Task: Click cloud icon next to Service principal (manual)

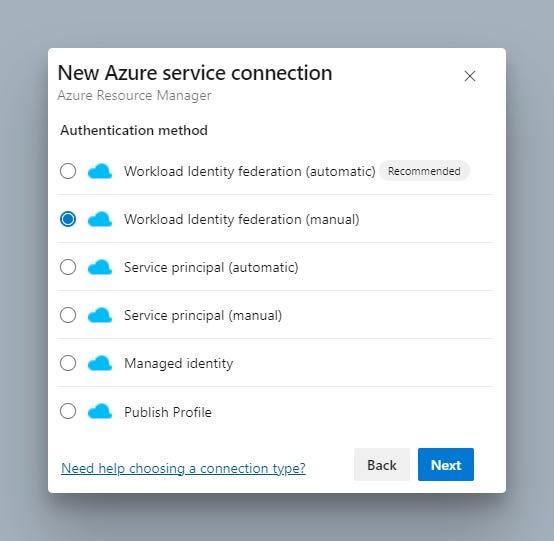Action: pyautogui.click(x=100, y=316)
